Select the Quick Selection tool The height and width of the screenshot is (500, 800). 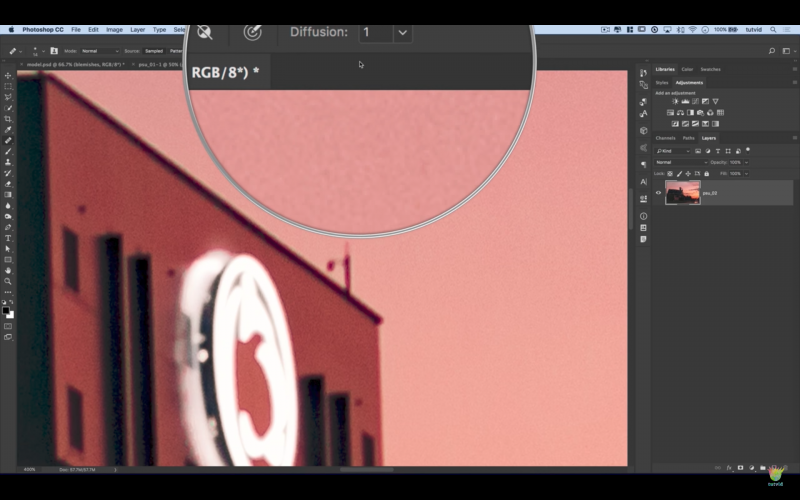[8, 108]
